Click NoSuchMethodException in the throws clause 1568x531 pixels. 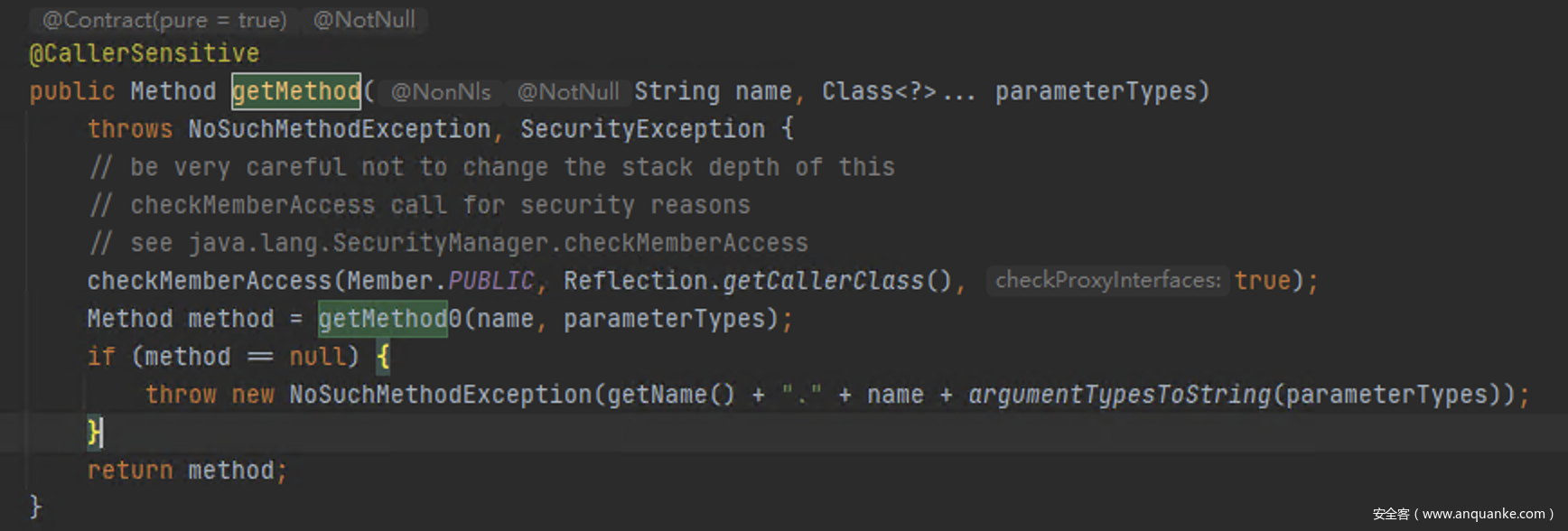tap(340, 129)
